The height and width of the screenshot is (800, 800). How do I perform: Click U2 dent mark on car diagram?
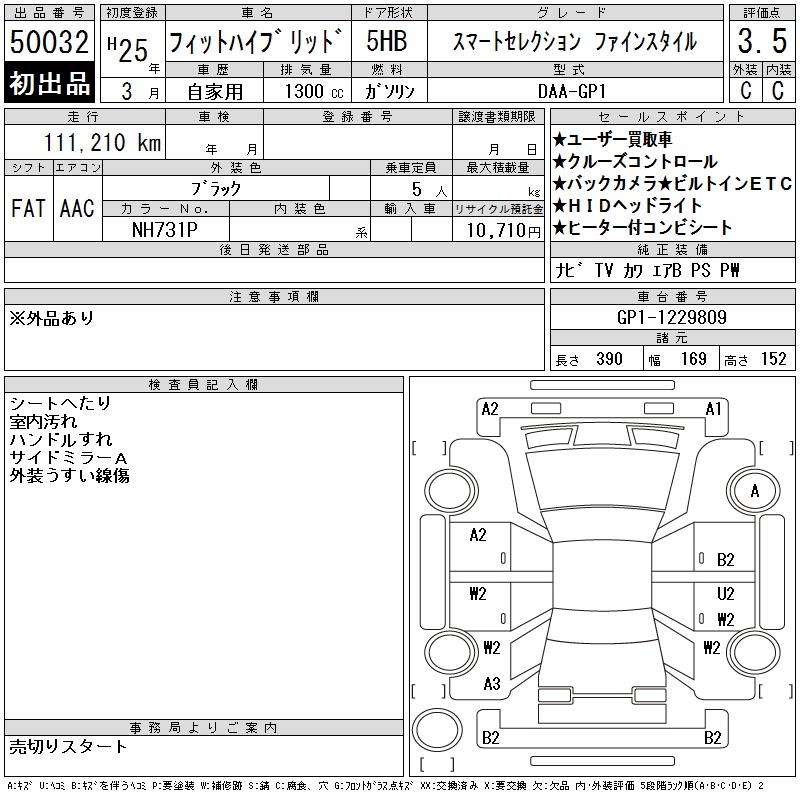click(x=726, y=593)
